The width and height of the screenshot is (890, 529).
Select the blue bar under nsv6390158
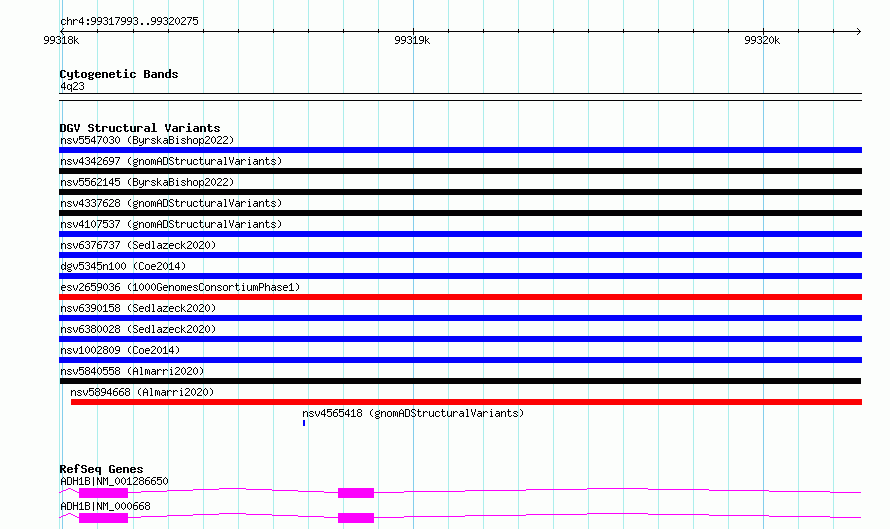pyautogui.click(x=460, y=318)
